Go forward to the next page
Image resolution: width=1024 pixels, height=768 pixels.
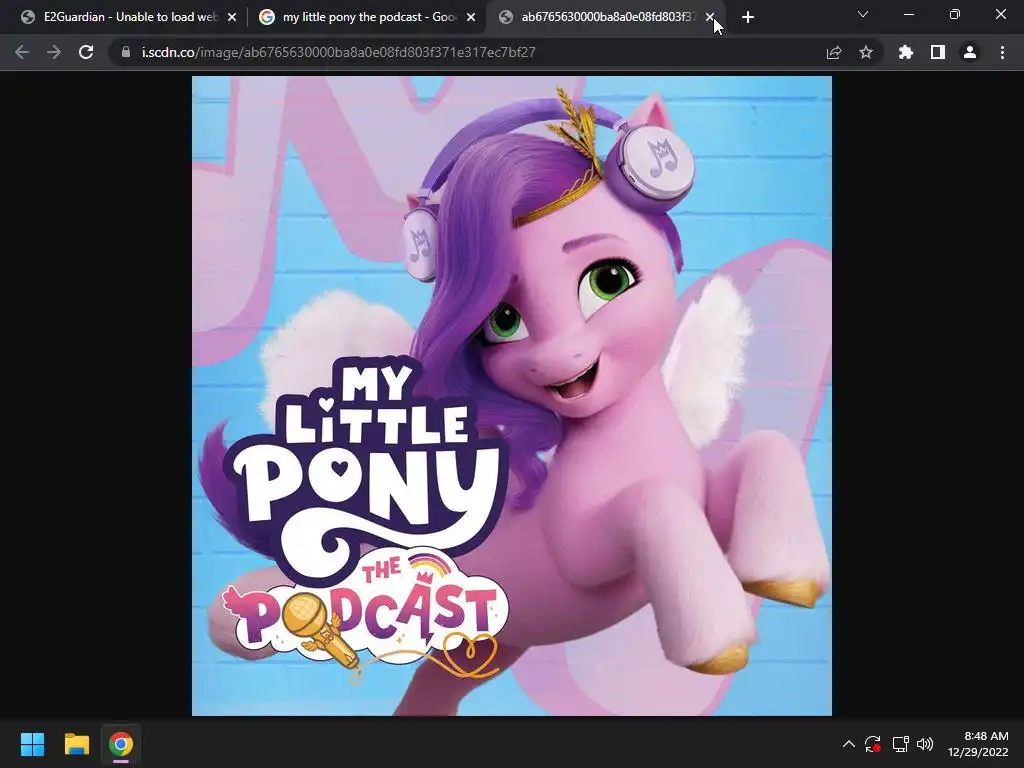pos(54,52)
